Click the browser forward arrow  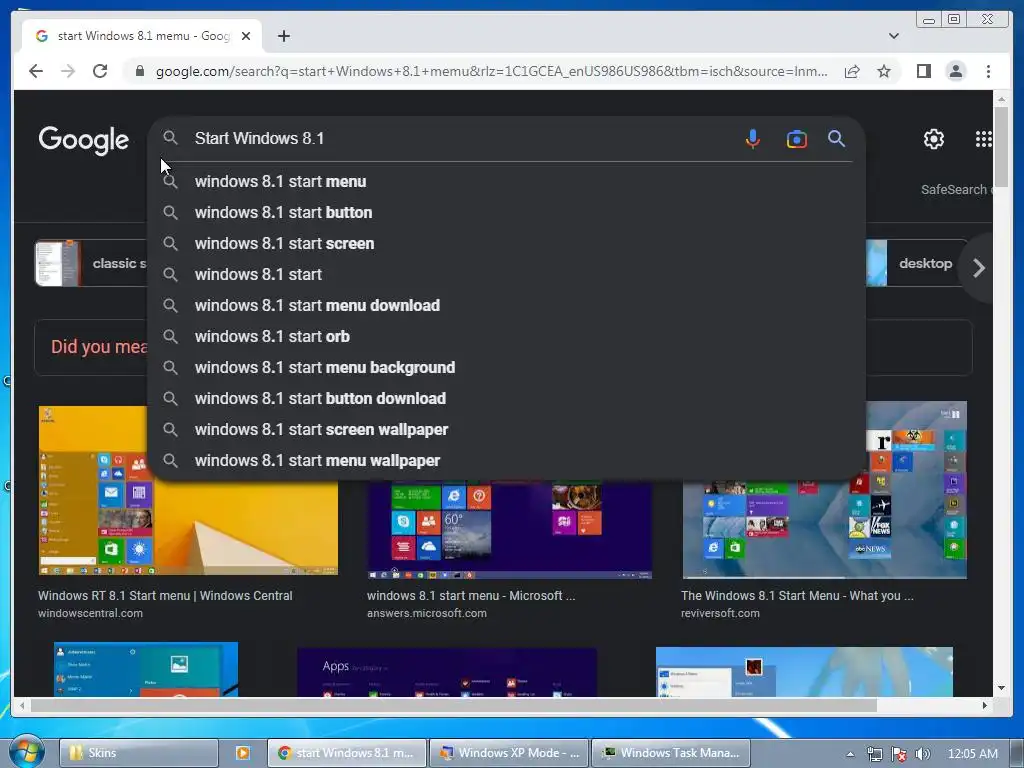[68, 71]
